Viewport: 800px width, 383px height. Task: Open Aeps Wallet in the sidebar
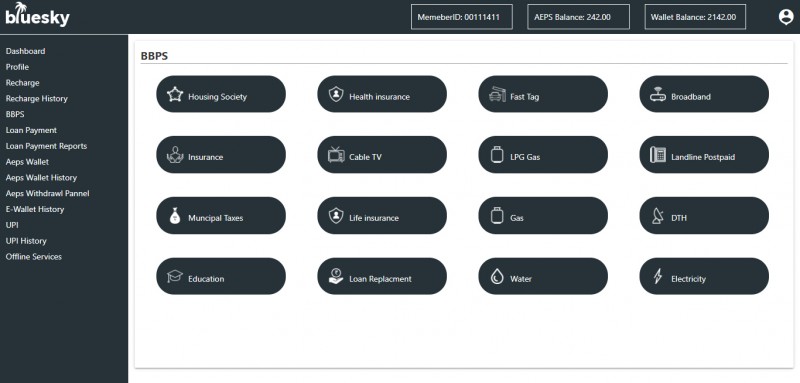[x=28, y=162]
